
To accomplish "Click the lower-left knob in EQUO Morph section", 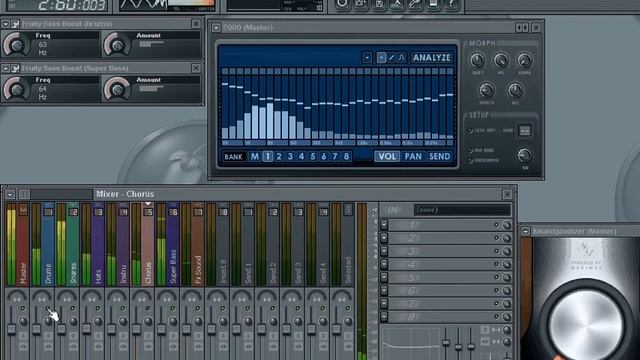I will [486, 90].
